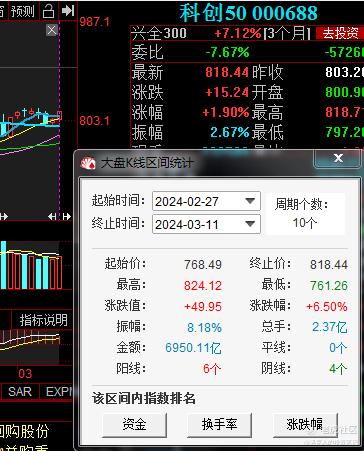Viewport: 364px width, 451px height.
Task: Click the 科创50 000688 title
Action: [248, 13]
